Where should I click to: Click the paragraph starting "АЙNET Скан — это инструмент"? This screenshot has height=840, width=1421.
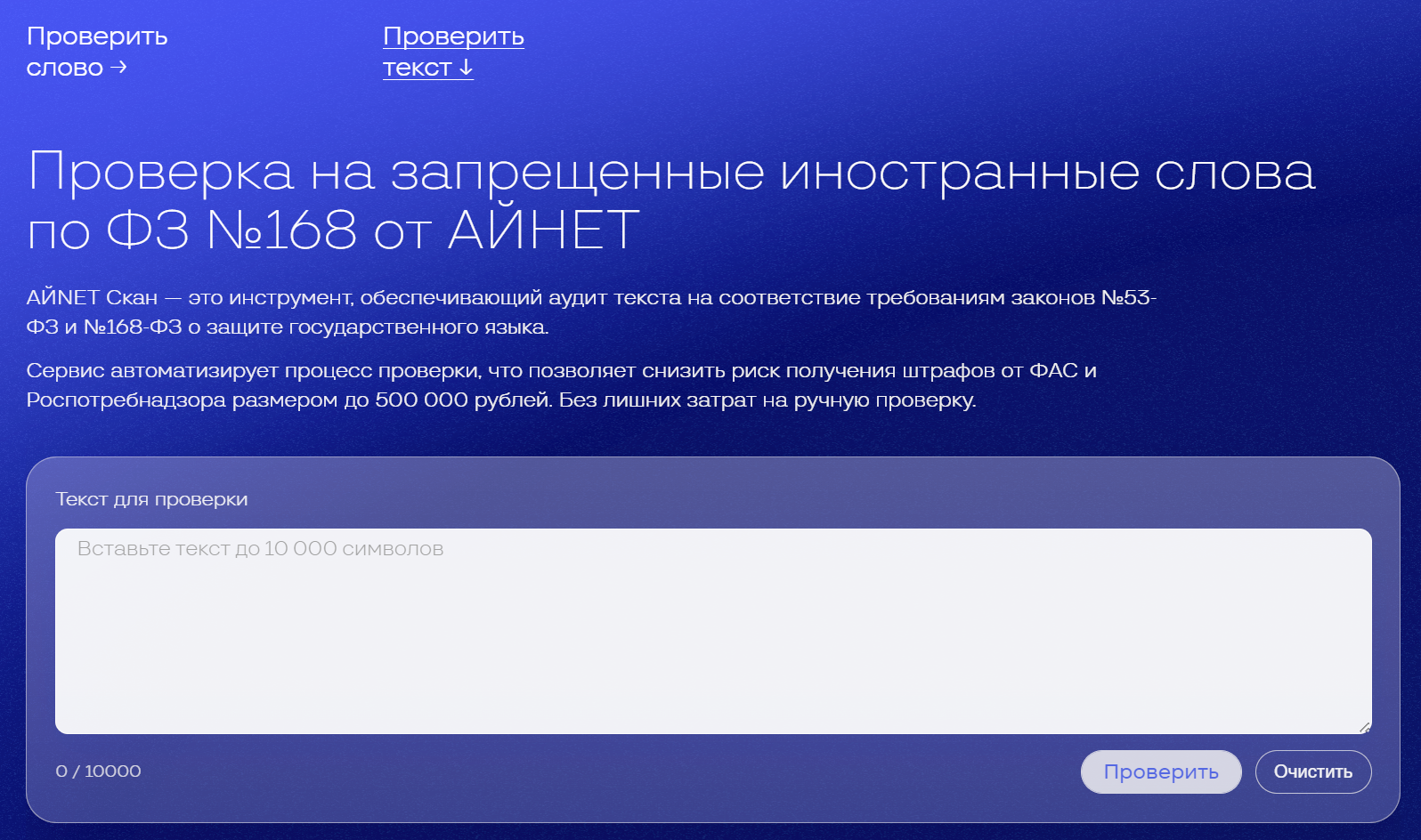[591, 312]
